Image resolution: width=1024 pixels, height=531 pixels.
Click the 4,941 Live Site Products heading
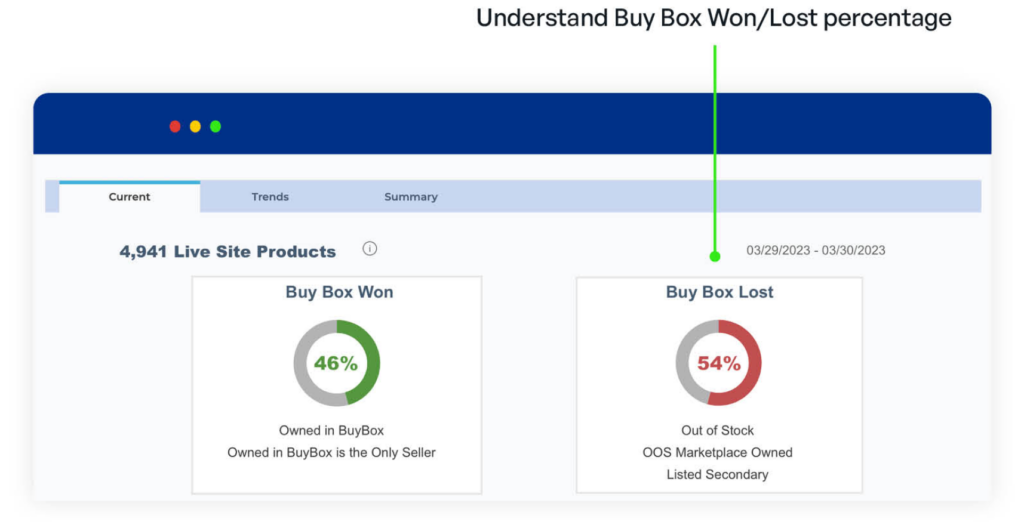[227, 251]
